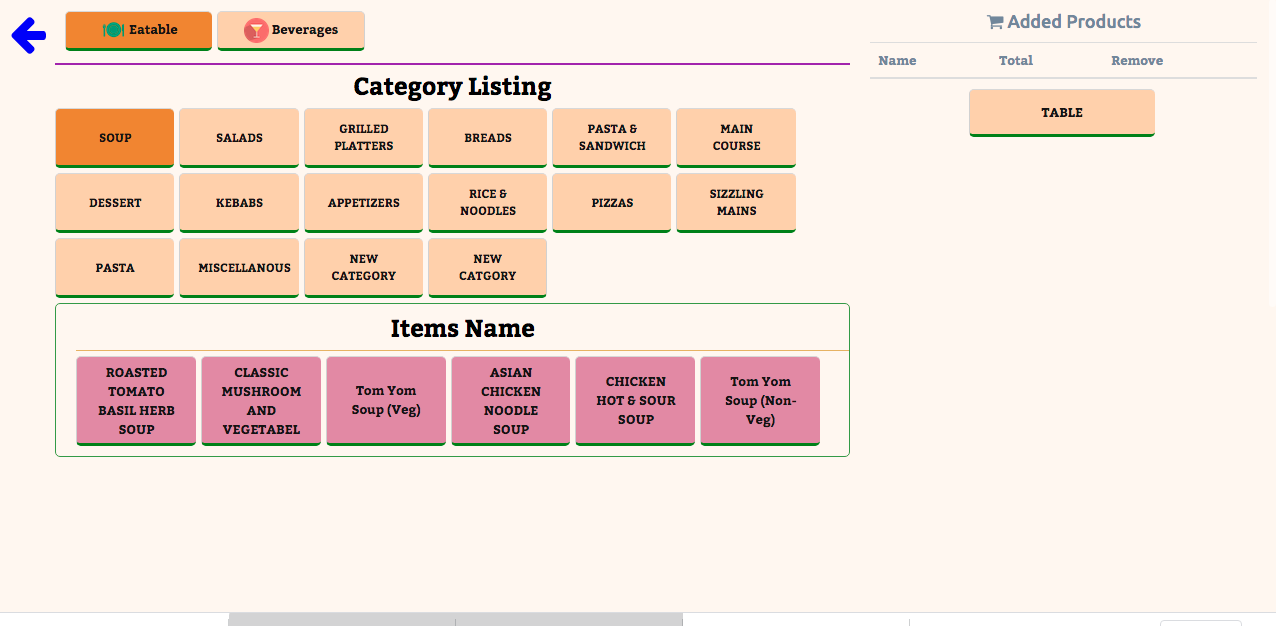This screenshot has height=626, width=1276.
Task: Choose the Sizzling Mains category
Action: (x=736, y=203)
